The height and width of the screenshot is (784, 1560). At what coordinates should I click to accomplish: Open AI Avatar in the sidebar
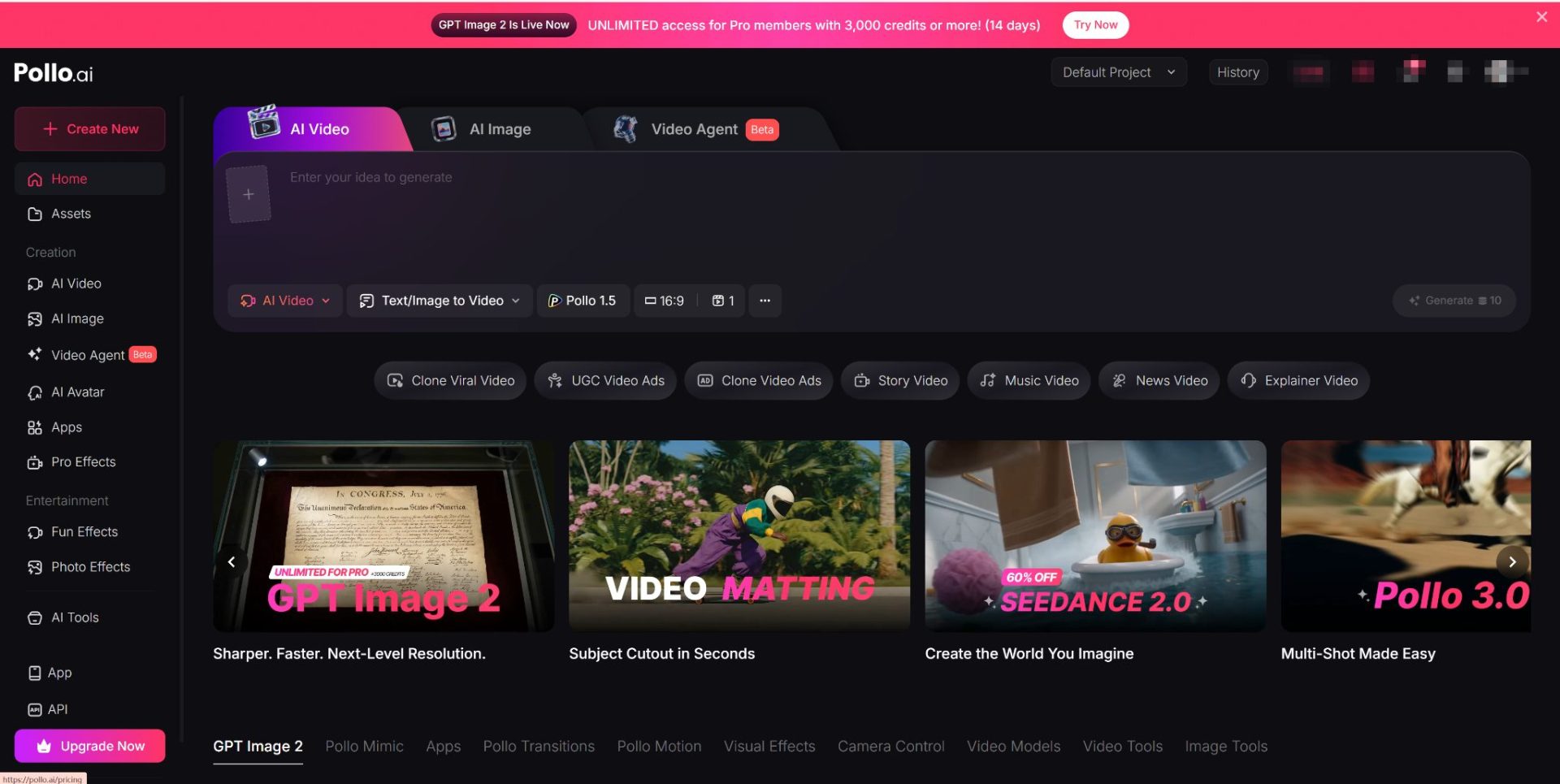[77, 392]
